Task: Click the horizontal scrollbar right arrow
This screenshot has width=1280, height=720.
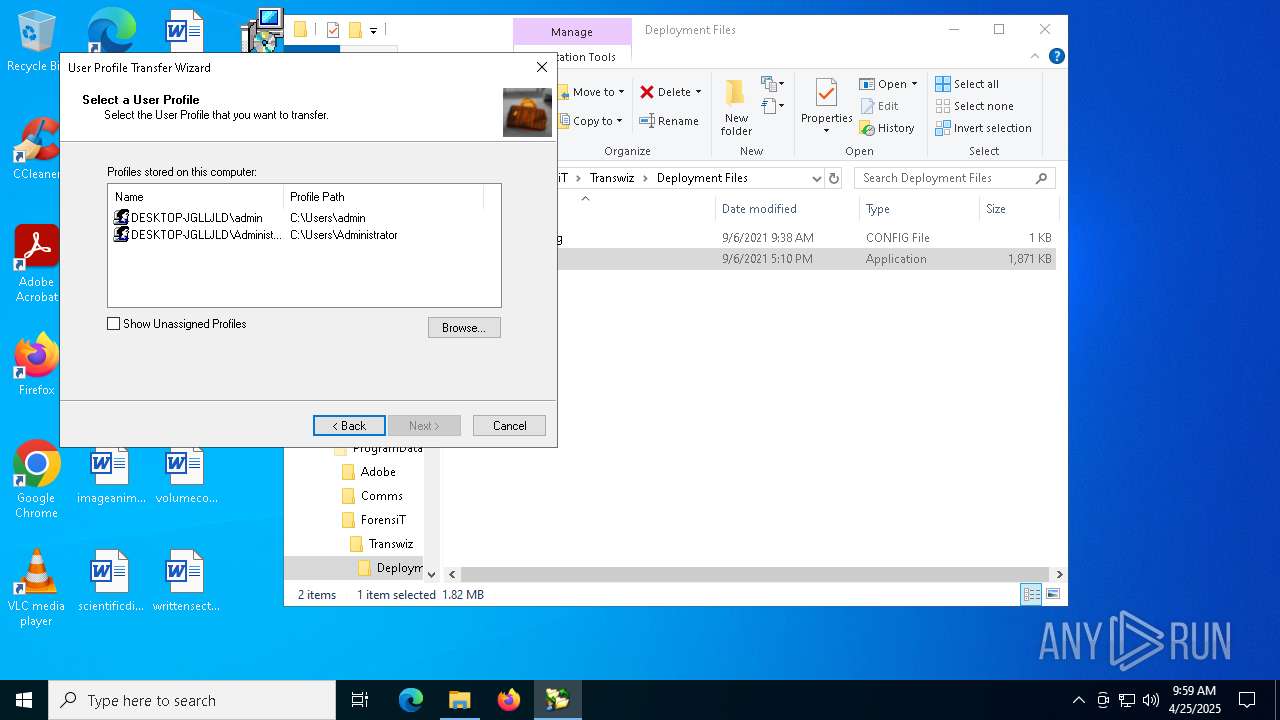Action: pyautogui.click(x=1059, y=575)
